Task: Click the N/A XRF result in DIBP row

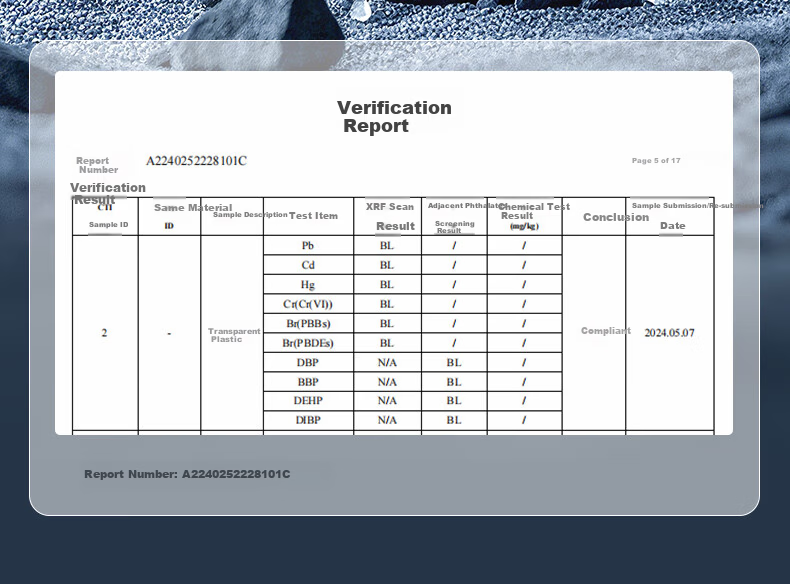Action: click(x=387, y=420)
